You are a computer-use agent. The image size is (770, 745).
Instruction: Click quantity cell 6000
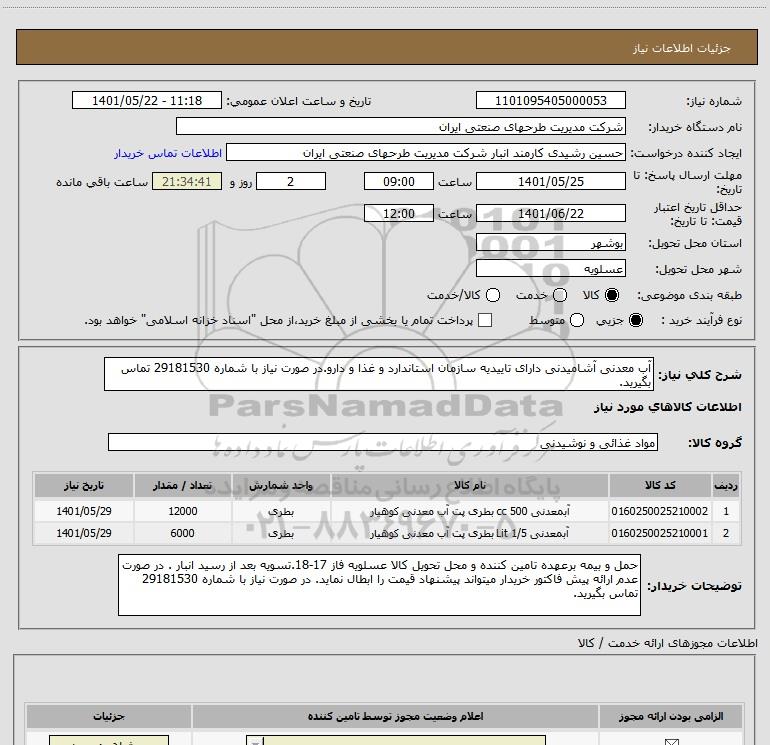183,533
